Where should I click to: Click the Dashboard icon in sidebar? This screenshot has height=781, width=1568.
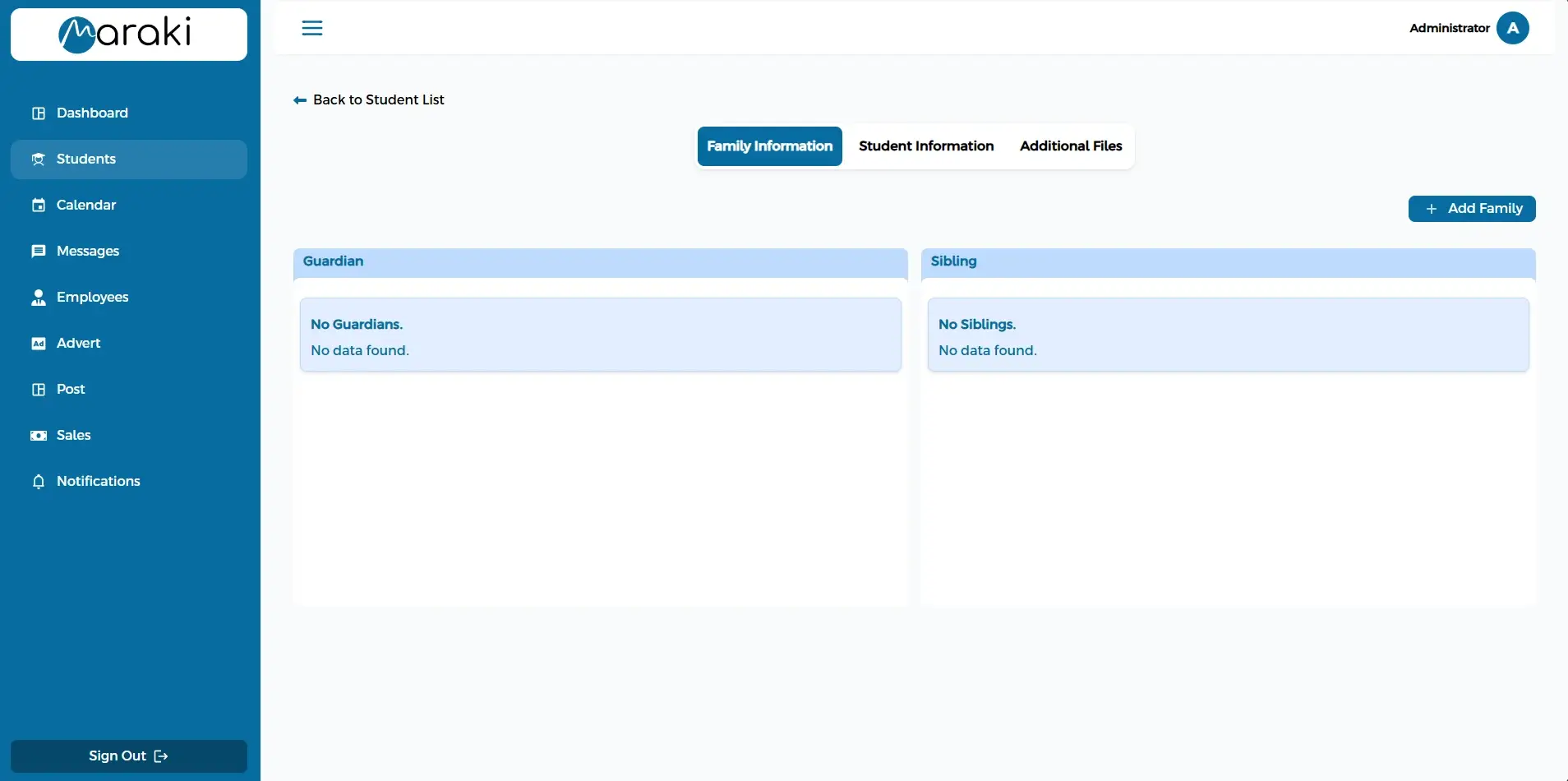[39, 113]
